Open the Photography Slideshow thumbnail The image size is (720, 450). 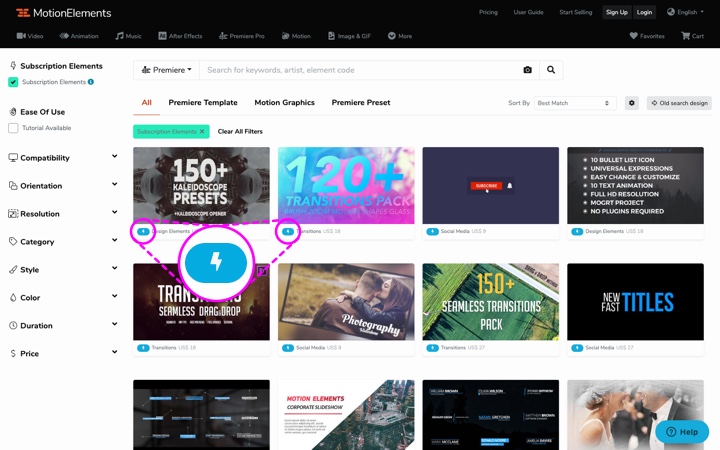coord(346,302)
